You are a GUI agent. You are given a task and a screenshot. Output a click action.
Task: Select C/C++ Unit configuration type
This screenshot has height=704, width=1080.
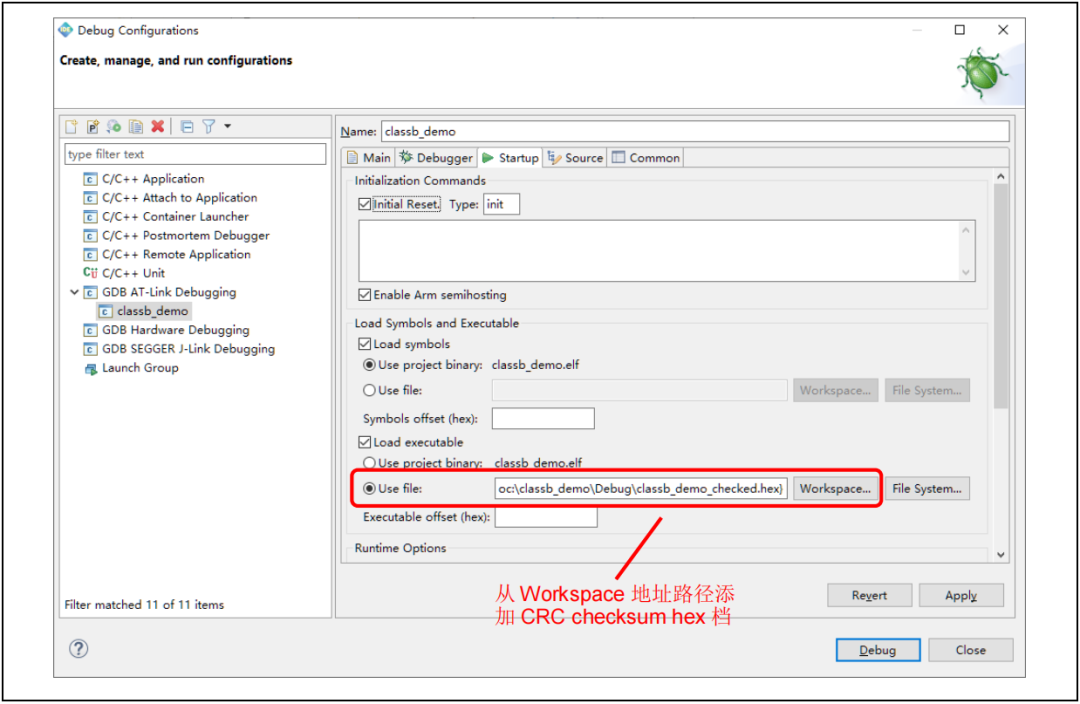pos(124,273)
